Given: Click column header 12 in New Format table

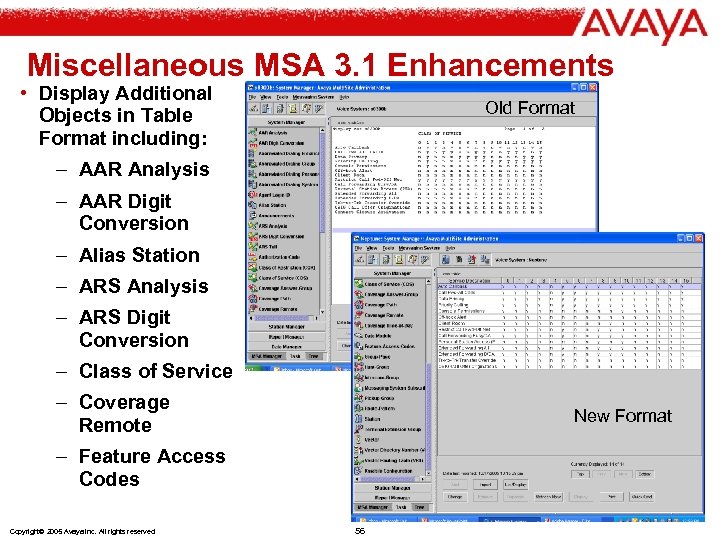Looking at the screenshot, I should pos(650,280).
